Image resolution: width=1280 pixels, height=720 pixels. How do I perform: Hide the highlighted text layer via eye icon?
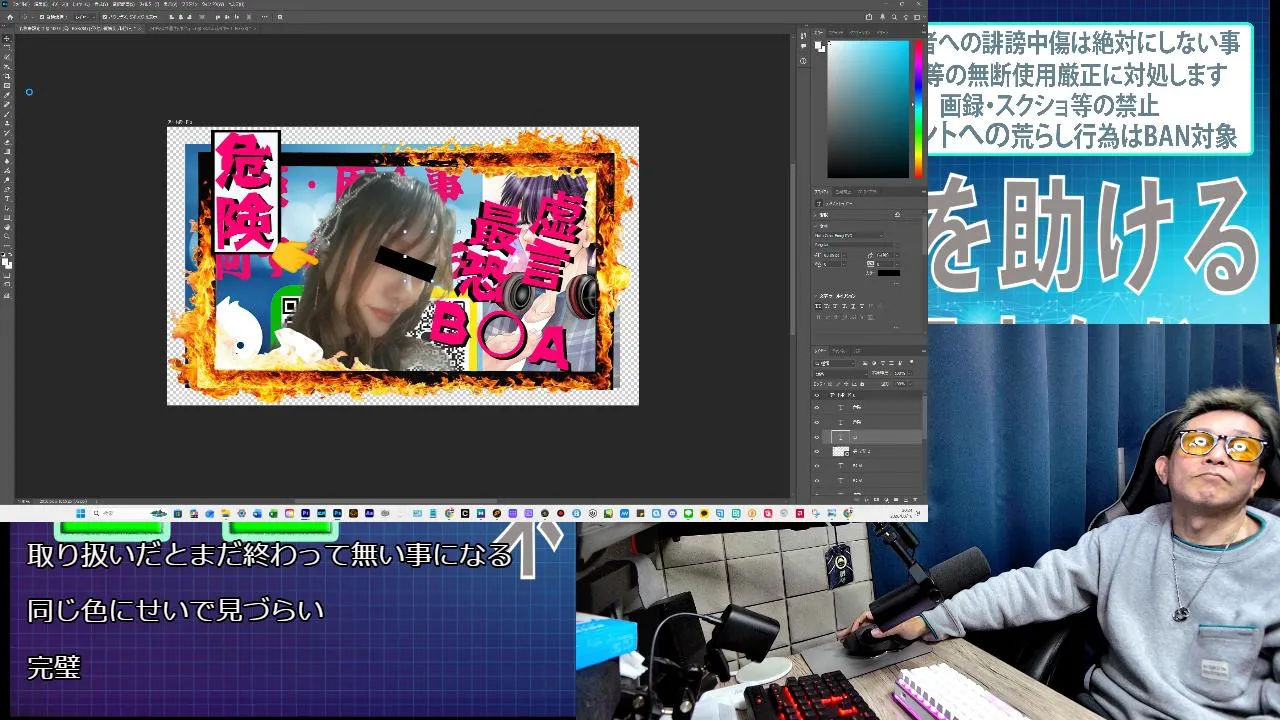pyautogui.click(x=817, y=437)
